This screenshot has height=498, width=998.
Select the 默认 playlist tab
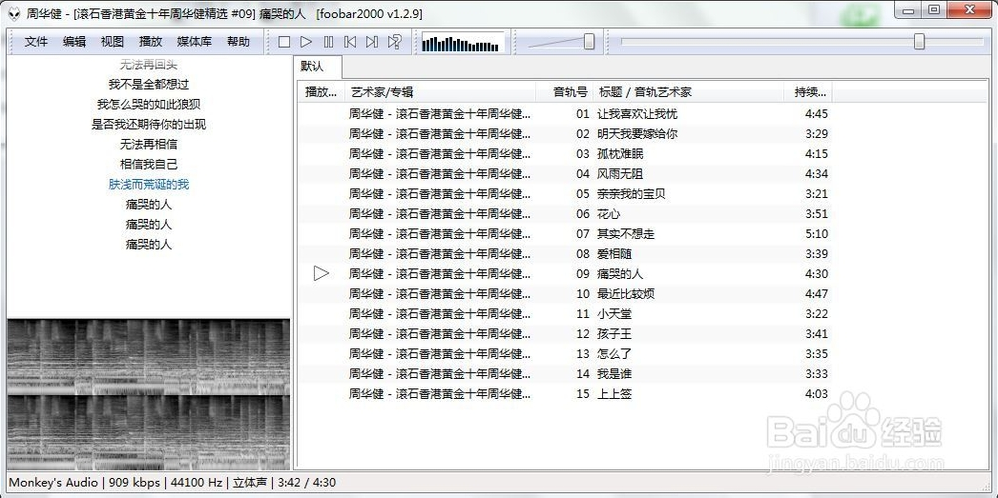(320, 67)
